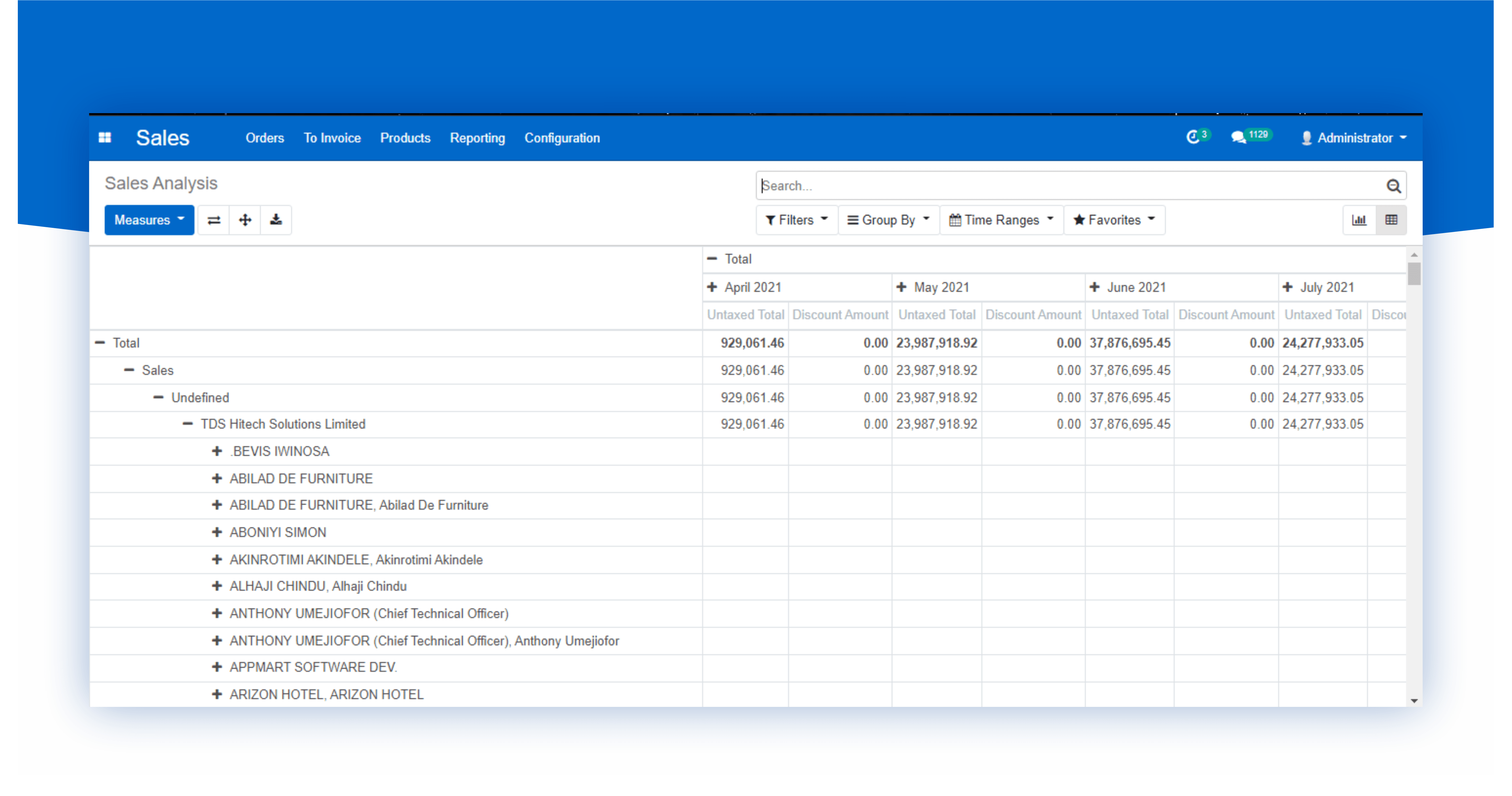Sort by July 2021 Untaxed Total header
This screenshot has width=1512, height=796.
click(x=1323, y=315)
